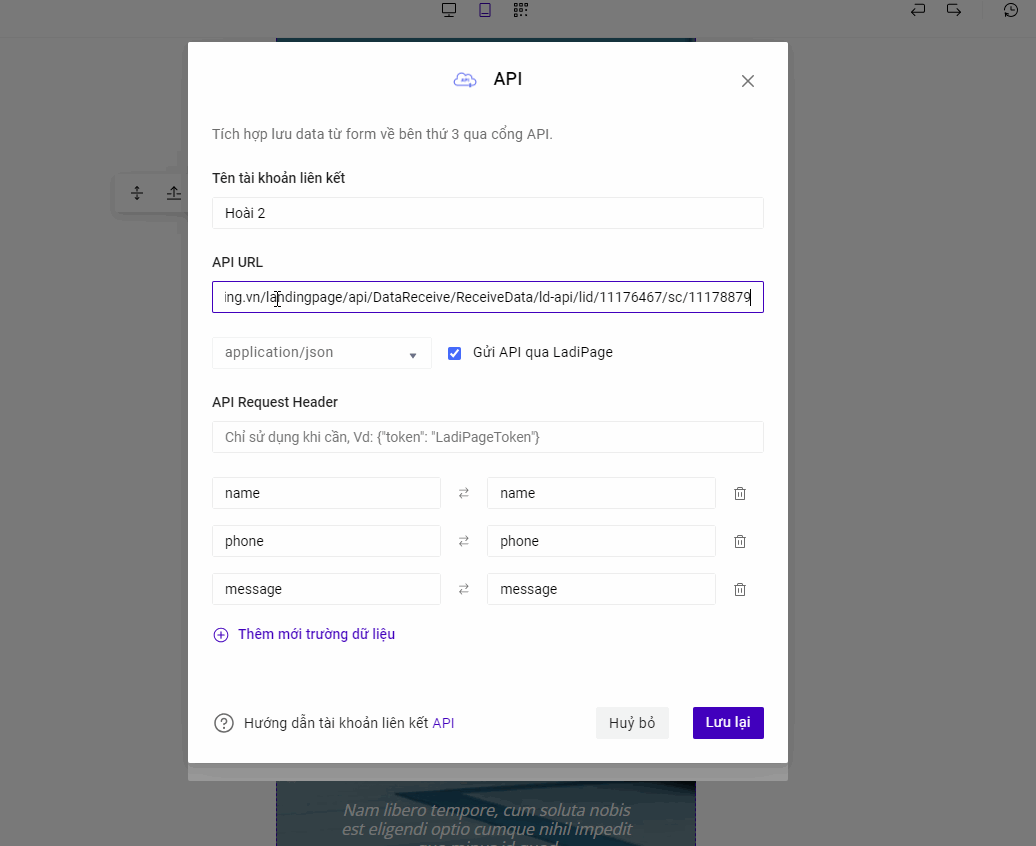Switch to mobile view icon
Viewport: 1036px width, 846px height.
[485, 10]
